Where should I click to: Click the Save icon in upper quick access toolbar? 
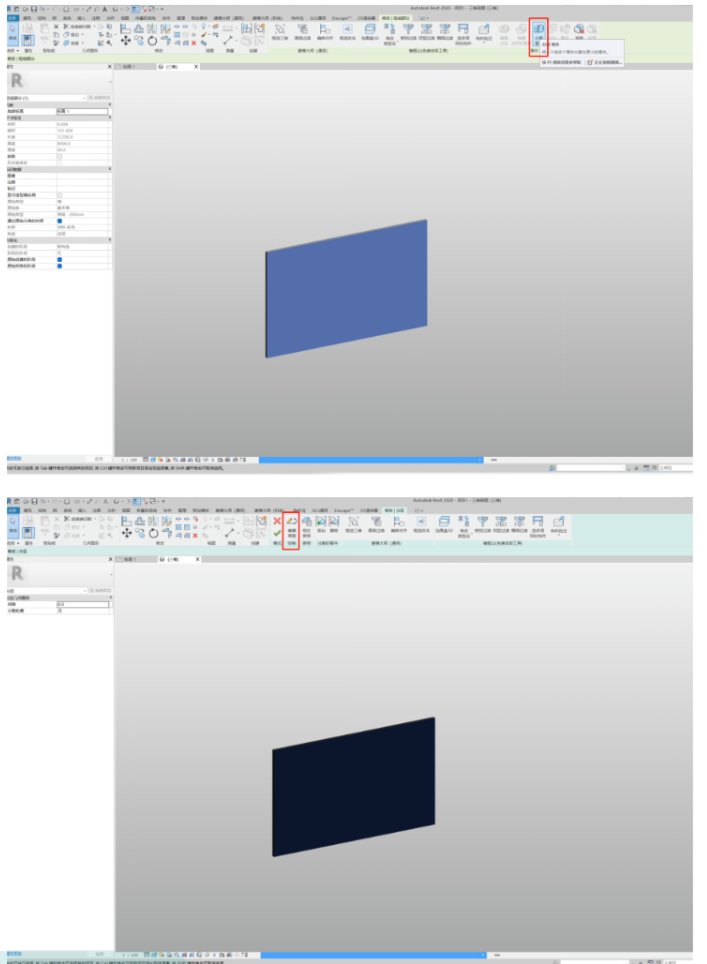pyautogui.click(x=33, y=9)
